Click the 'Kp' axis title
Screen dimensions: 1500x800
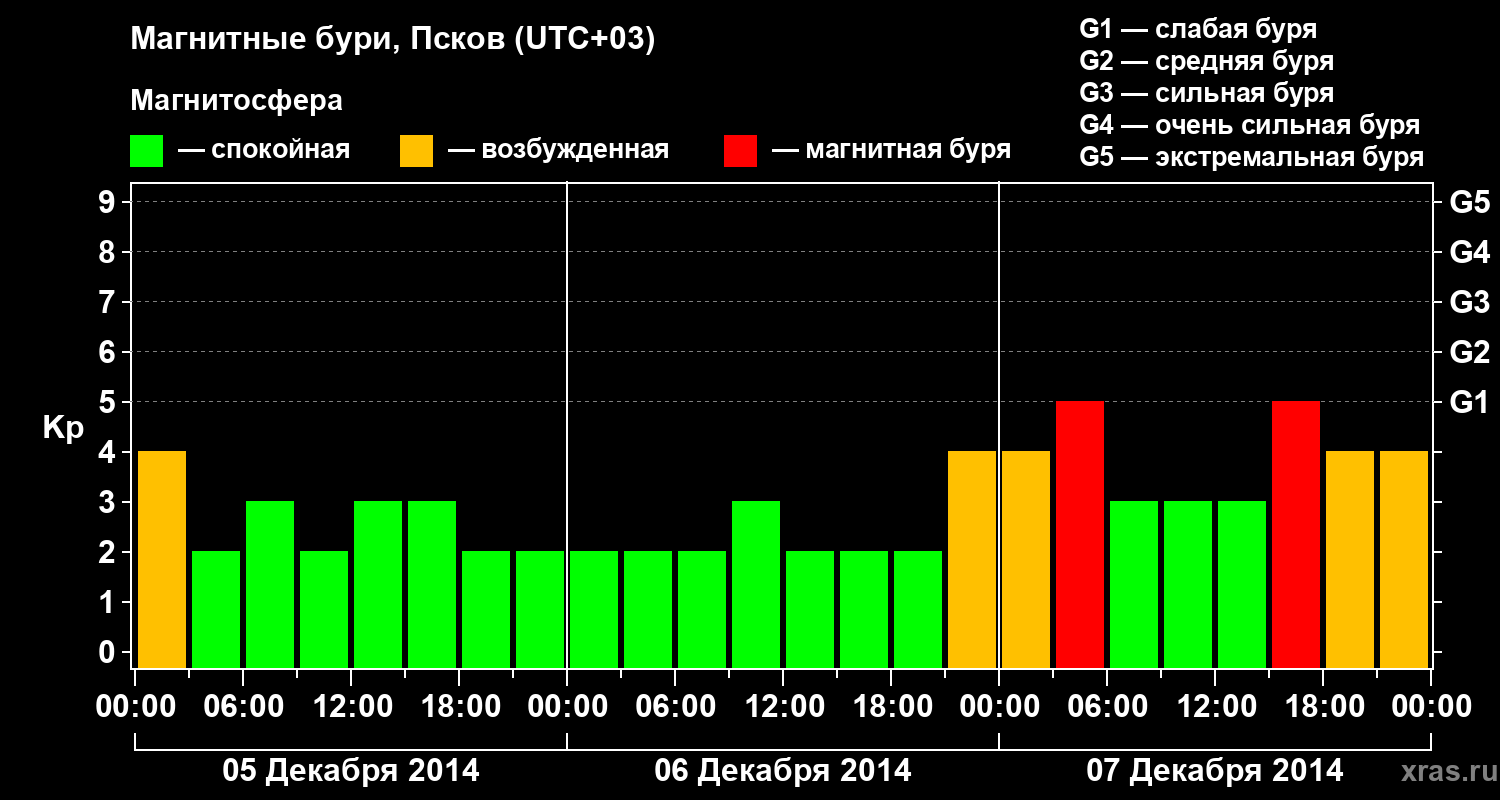tap(63, 428)
